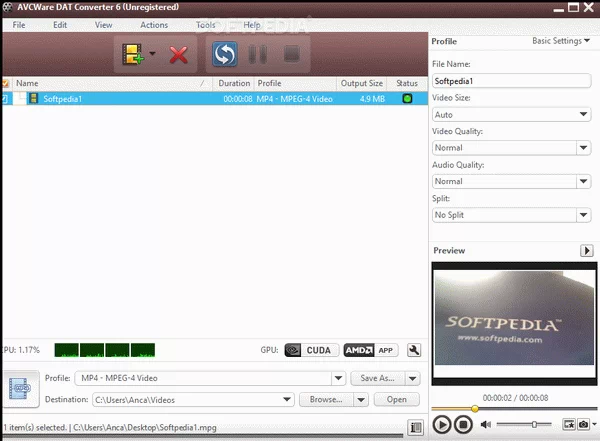600x441 pixels.
Task: Click the 4.9 MB output size cell
Action: 372,99
